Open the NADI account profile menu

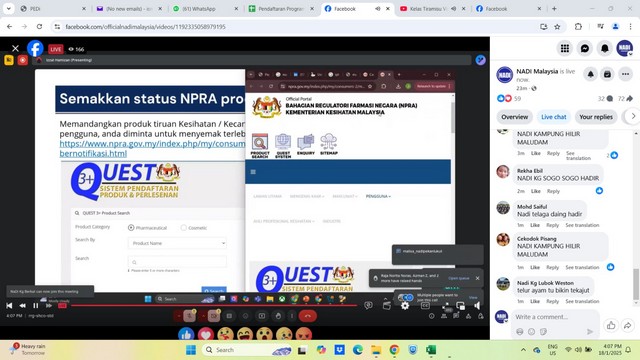coord(625,49)
